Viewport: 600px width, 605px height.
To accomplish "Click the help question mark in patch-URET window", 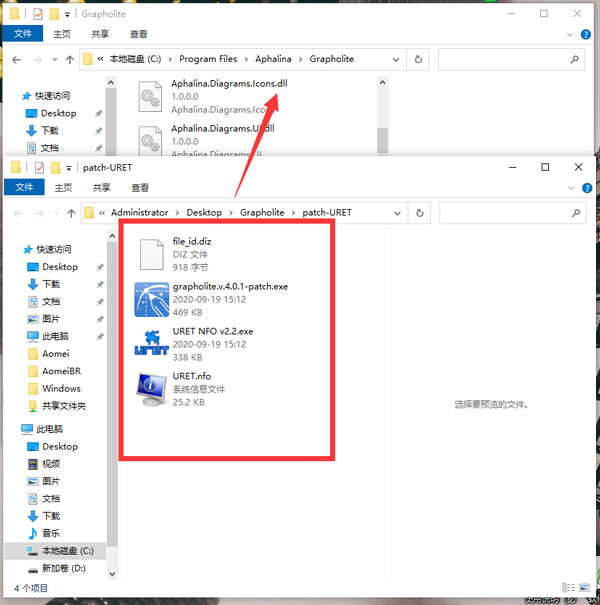I will [587, 188].
